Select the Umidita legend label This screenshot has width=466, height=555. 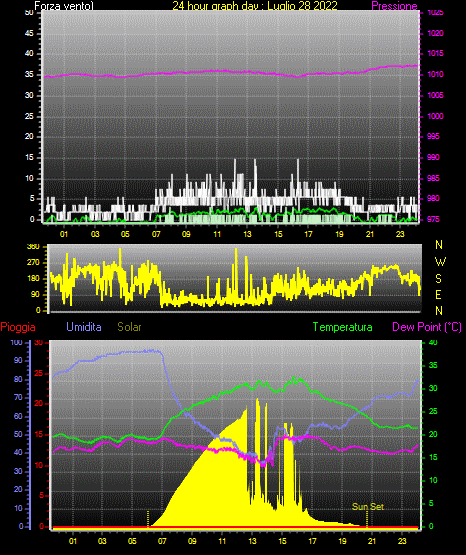(84, 327)
